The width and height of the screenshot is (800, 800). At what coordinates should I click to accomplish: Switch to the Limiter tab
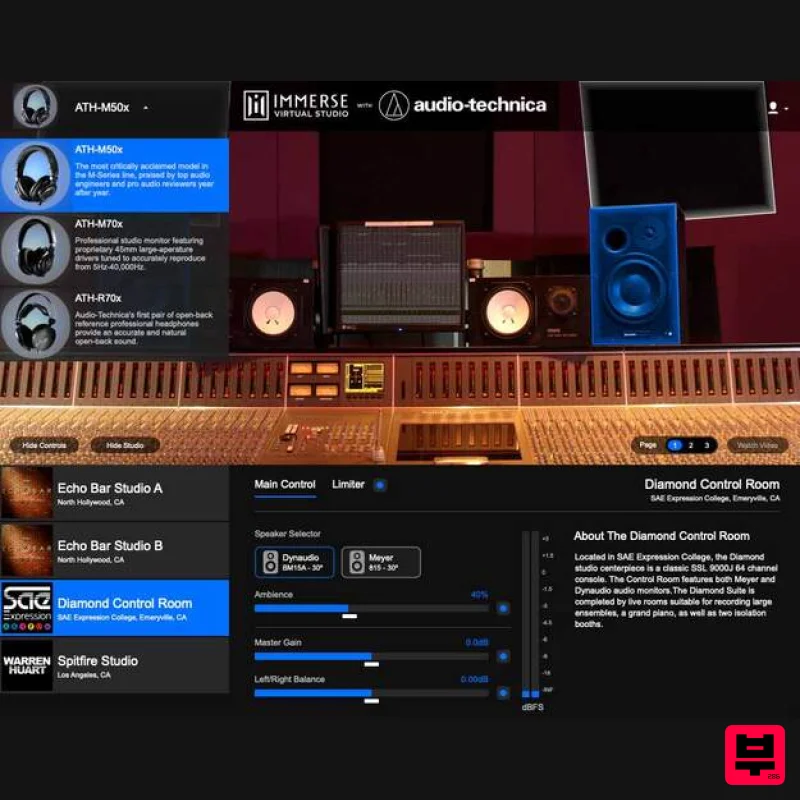tap(347, 484)
